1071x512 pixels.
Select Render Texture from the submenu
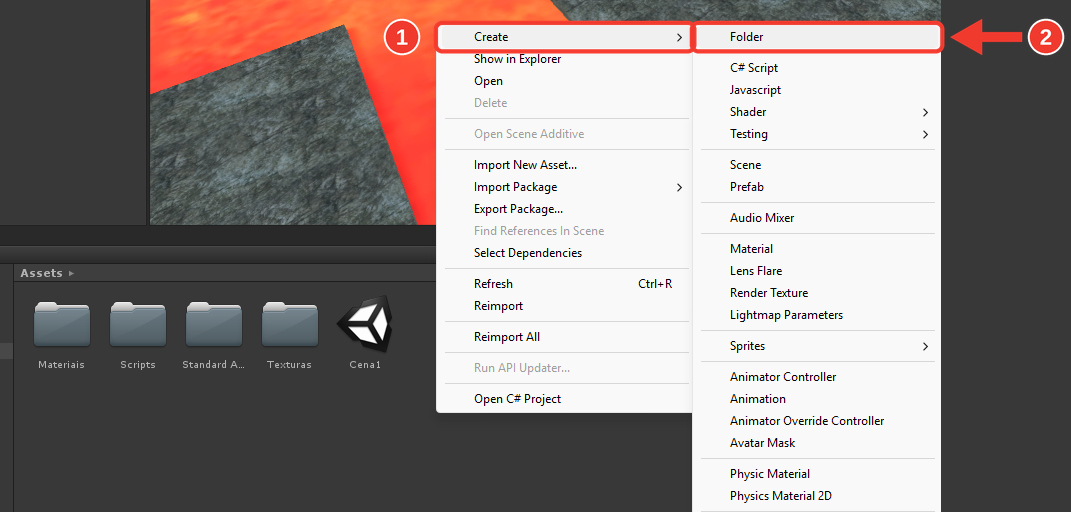[x=817, y=292]
